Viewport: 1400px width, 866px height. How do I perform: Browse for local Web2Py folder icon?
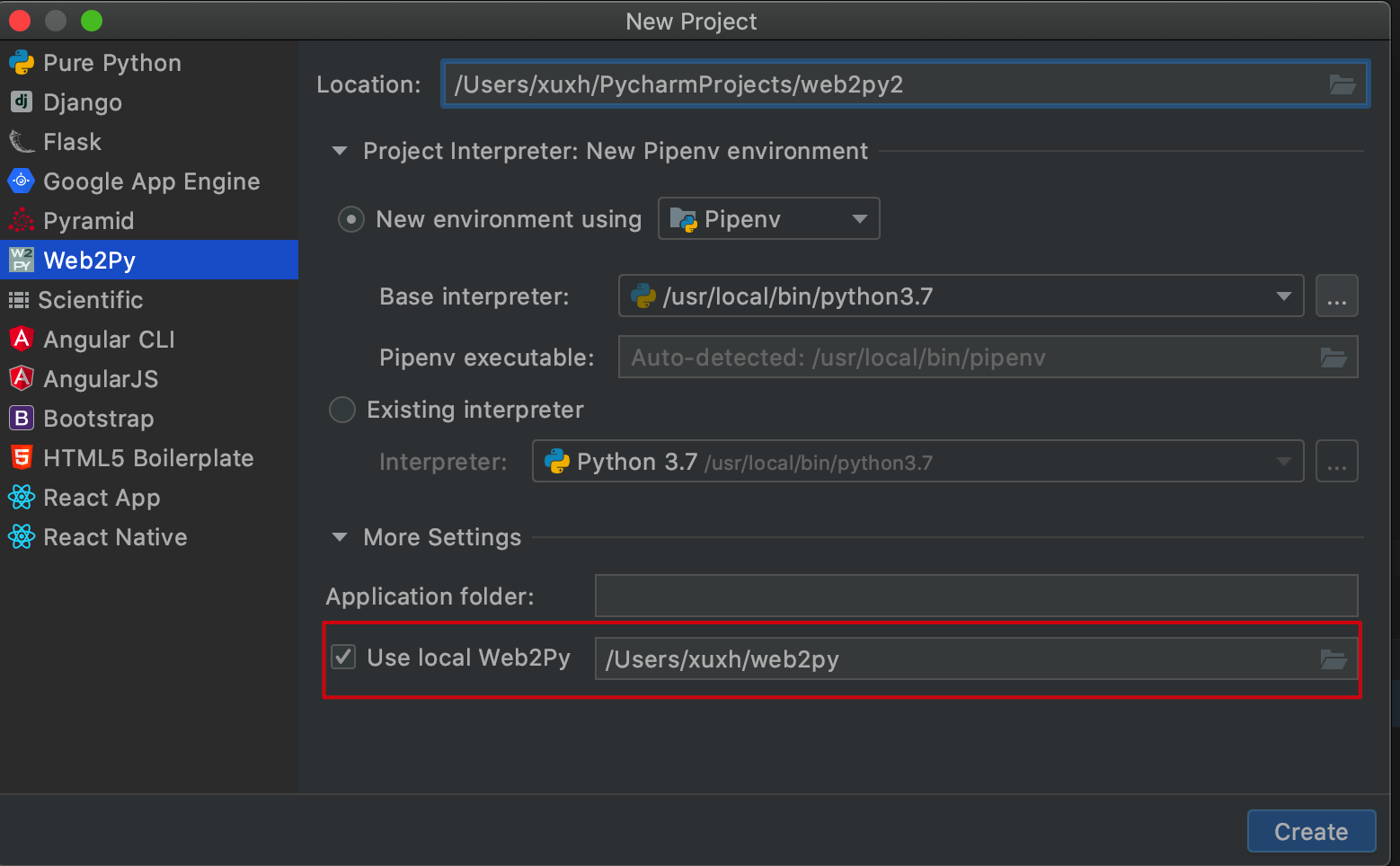[1334, 659]
